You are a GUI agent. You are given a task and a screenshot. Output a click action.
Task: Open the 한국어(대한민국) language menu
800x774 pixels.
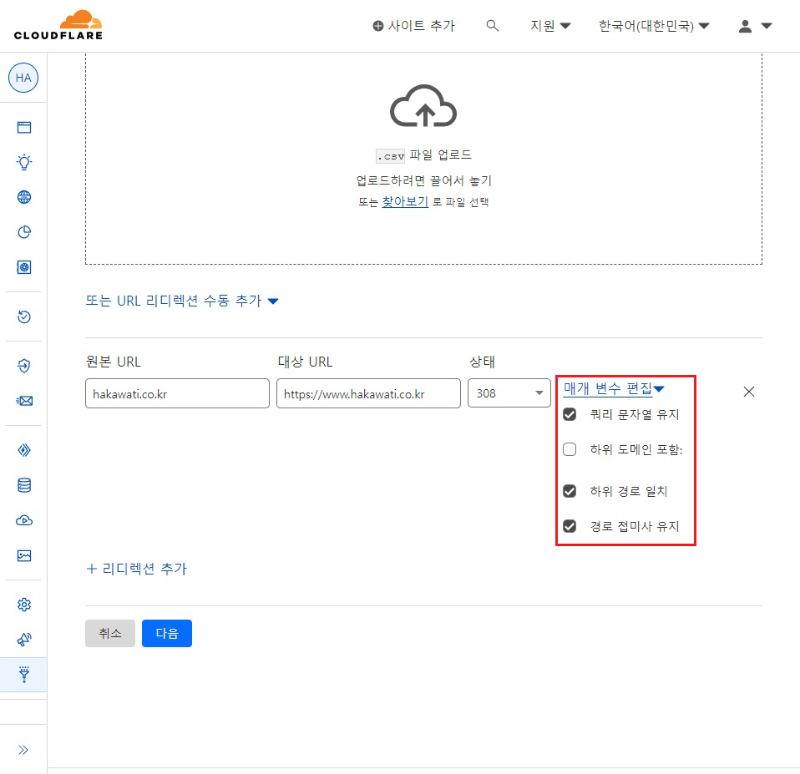pyautogui.click(x=651, y=26)
